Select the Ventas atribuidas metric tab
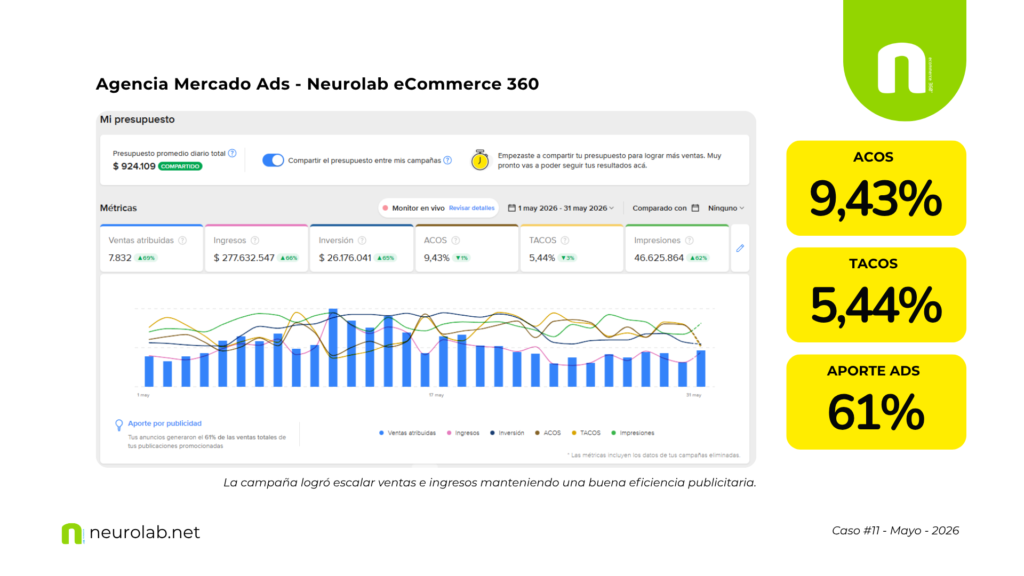This screenshot has width=1024, height=576. (152, 248)
